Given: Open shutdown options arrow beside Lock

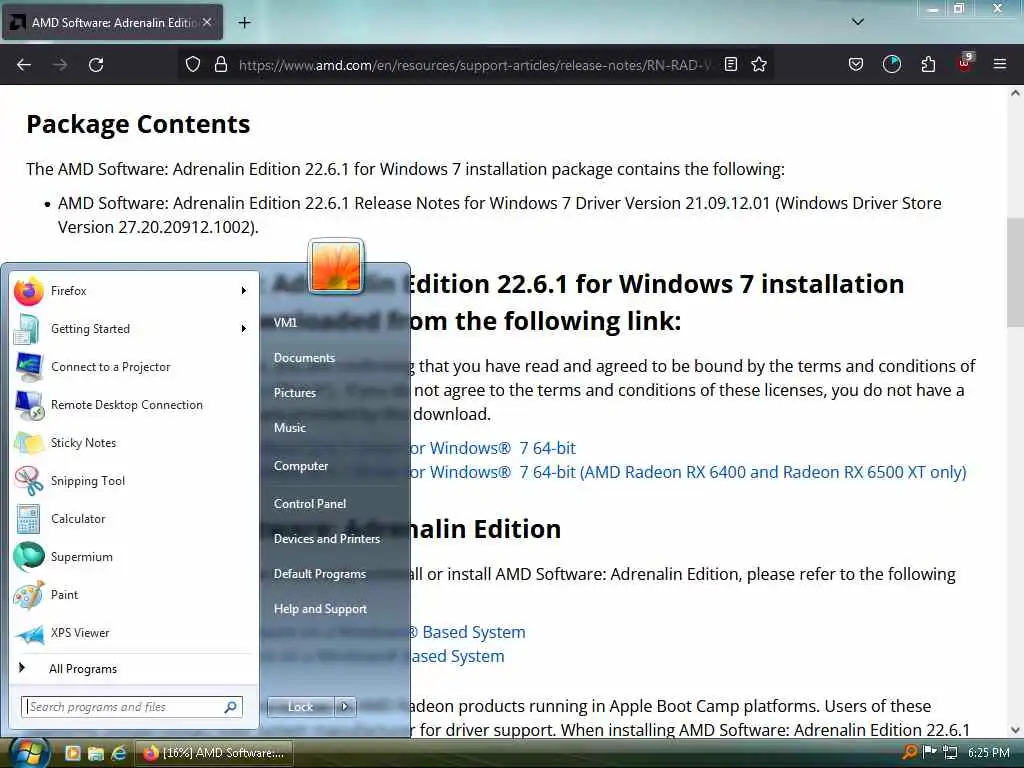Looking at the screenshot, I should [345, 707].
